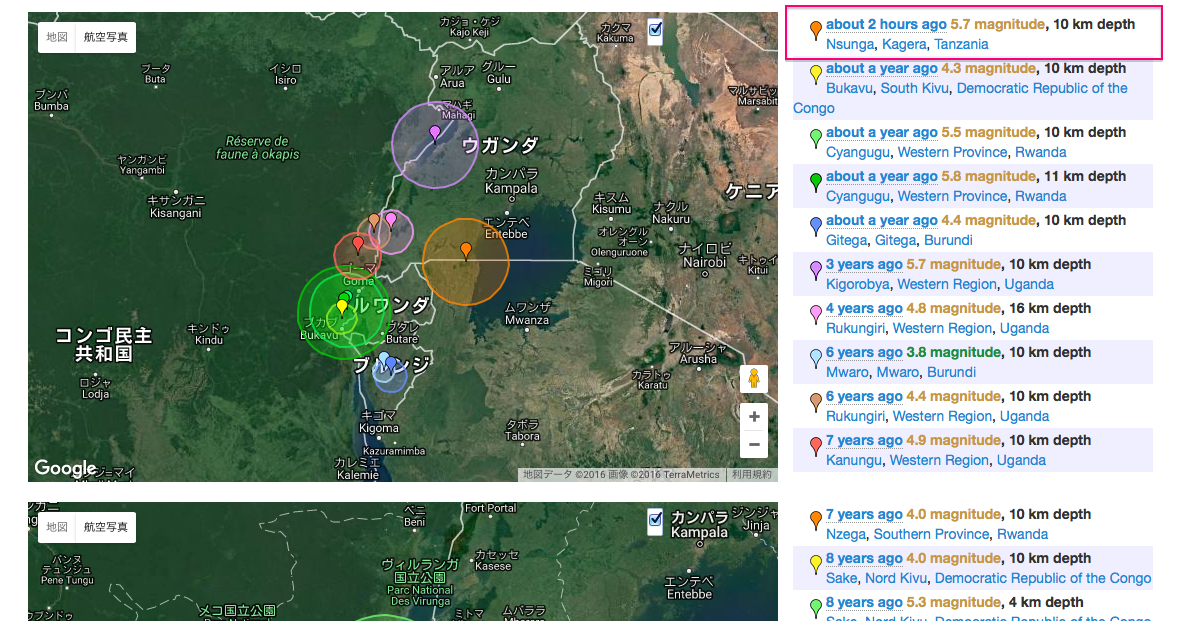The width and height of the screenshot is (1203, 621).
Task: Open the South Kivu link
Action: click(x=914, y=88)
